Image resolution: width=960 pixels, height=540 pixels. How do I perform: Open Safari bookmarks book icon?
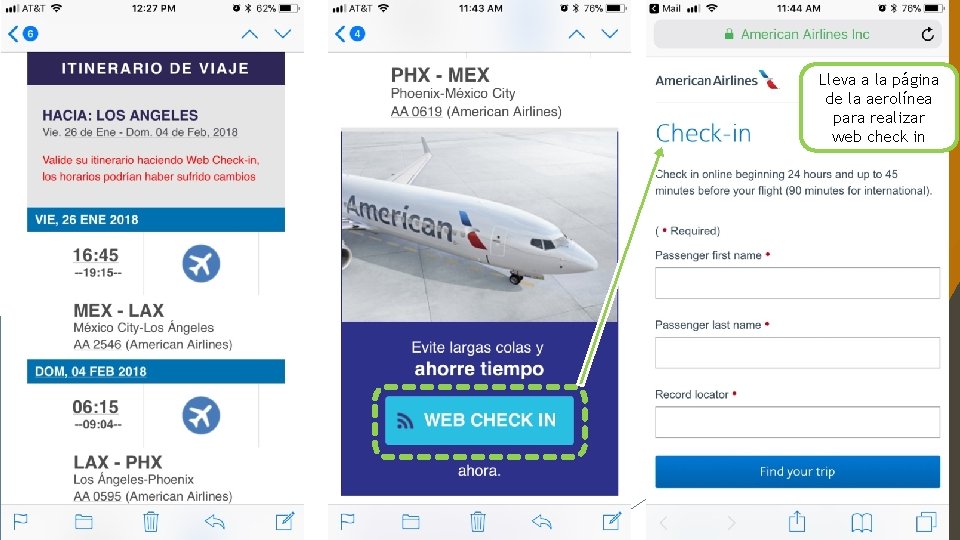861,522
